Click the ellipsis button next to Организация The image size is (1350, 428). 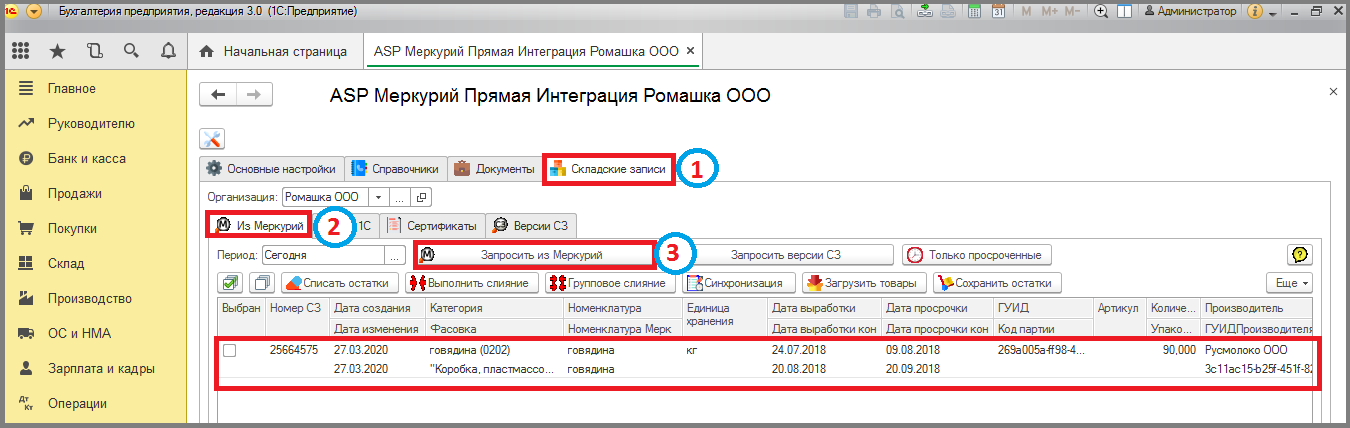(x=400, y=197)
